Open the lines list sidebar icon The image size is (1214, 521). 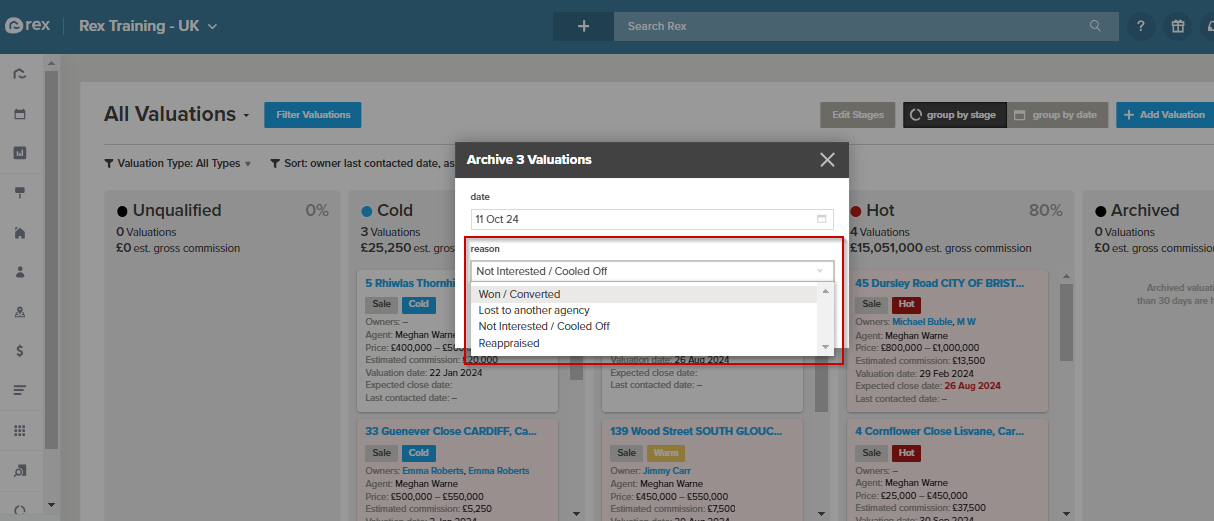click(x=19, y=390)
